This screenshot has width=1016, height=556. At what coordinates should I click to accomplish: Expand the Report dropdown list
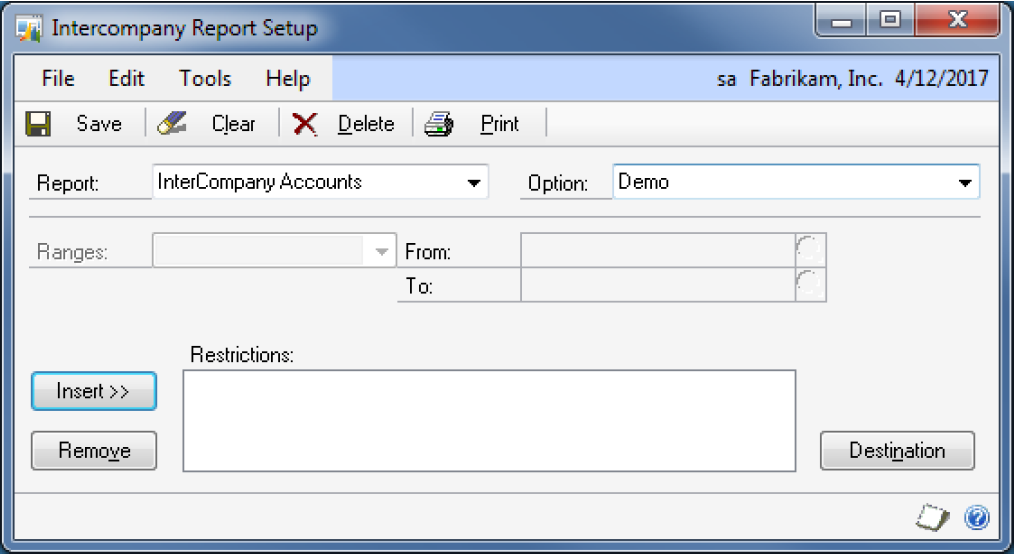[472, 184]
